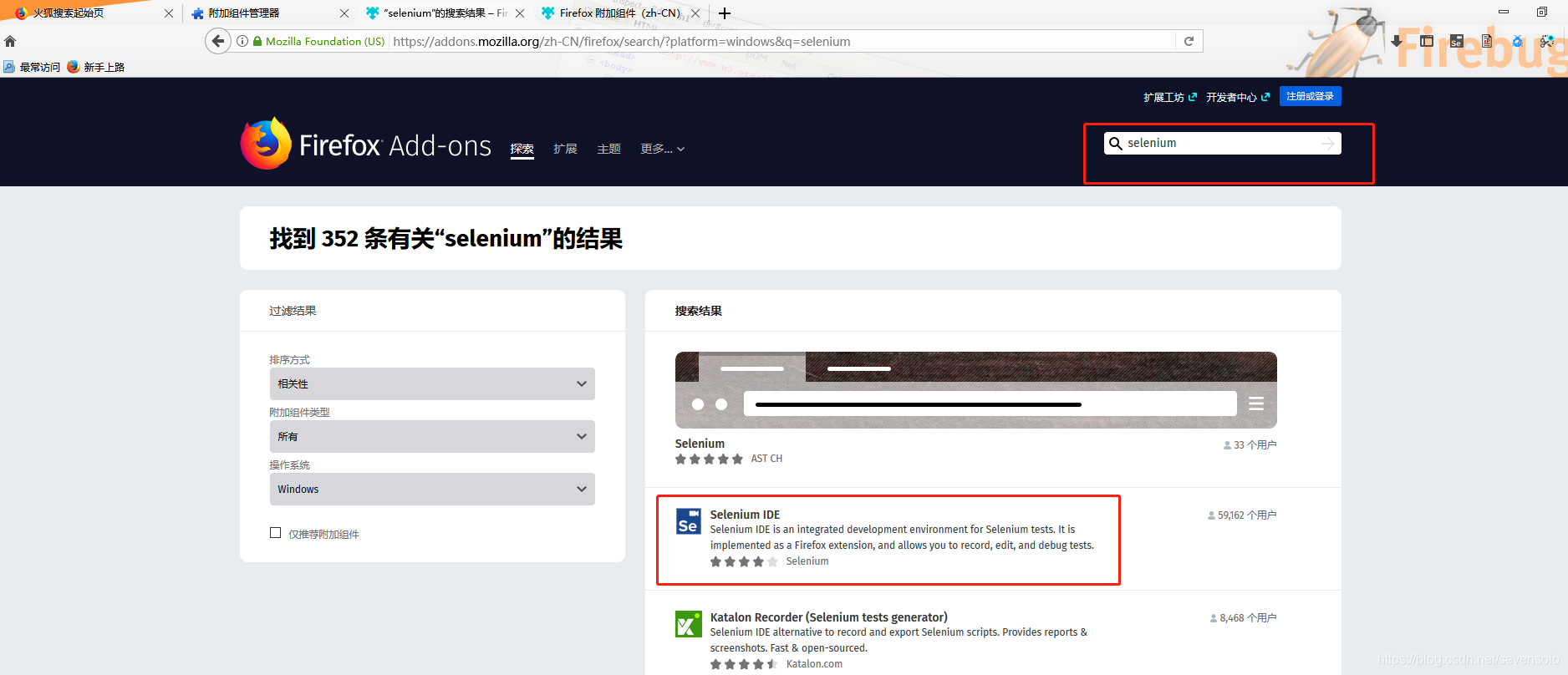1568x675 pixels.
Task: Minimize the Firefox window
Action: pos(1504,12)
